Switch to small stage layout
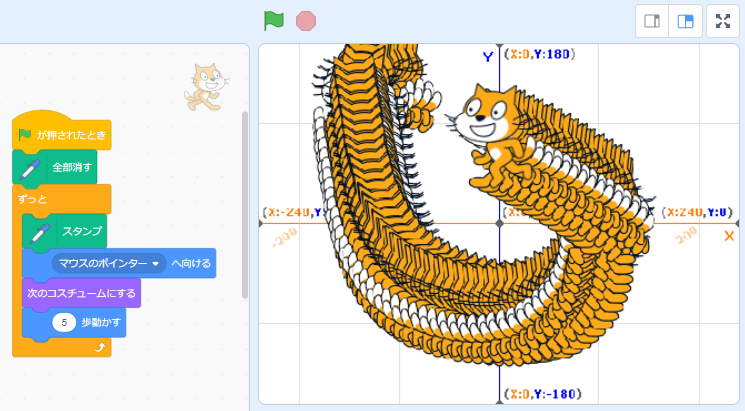Viewport: 745px width, 411px height. point(652,21)
